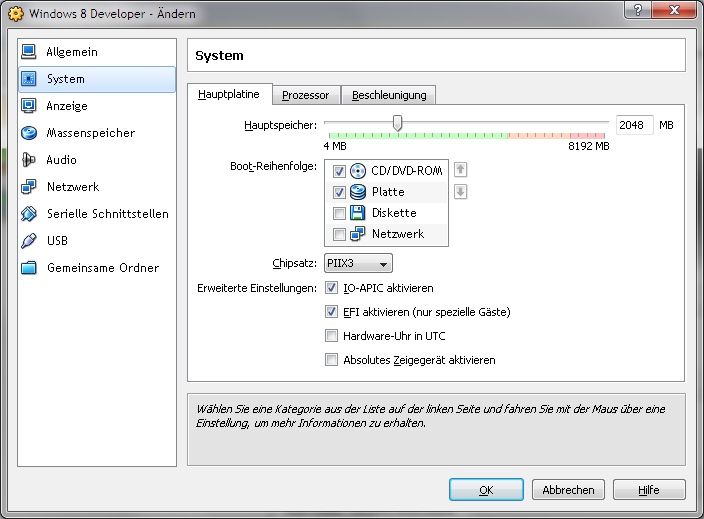Uncheck CD/DVD-ROM boot device checkbox
Image resolution: width=704 pixels, height=519 pixels.
[x=339, y=171]
